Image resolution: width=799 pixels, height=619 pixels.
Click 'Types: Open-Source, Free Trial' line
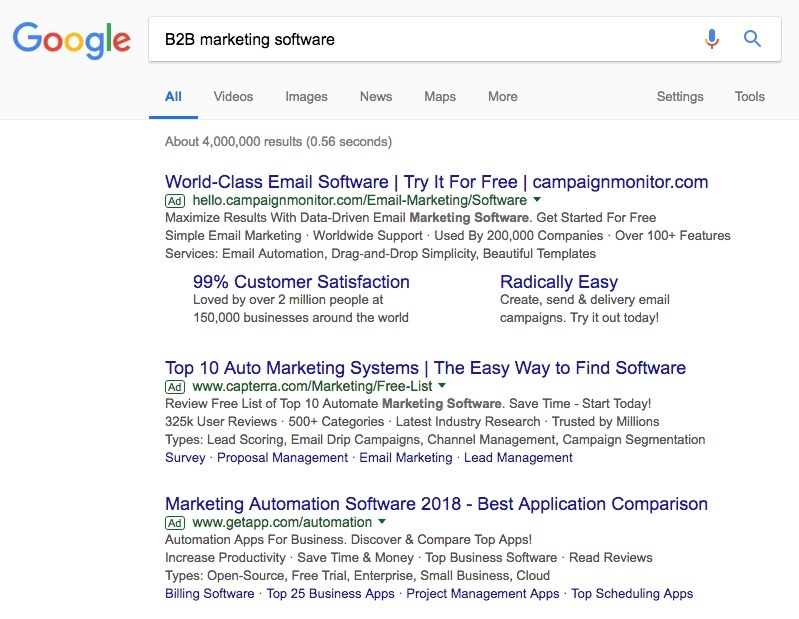point(357,576)
